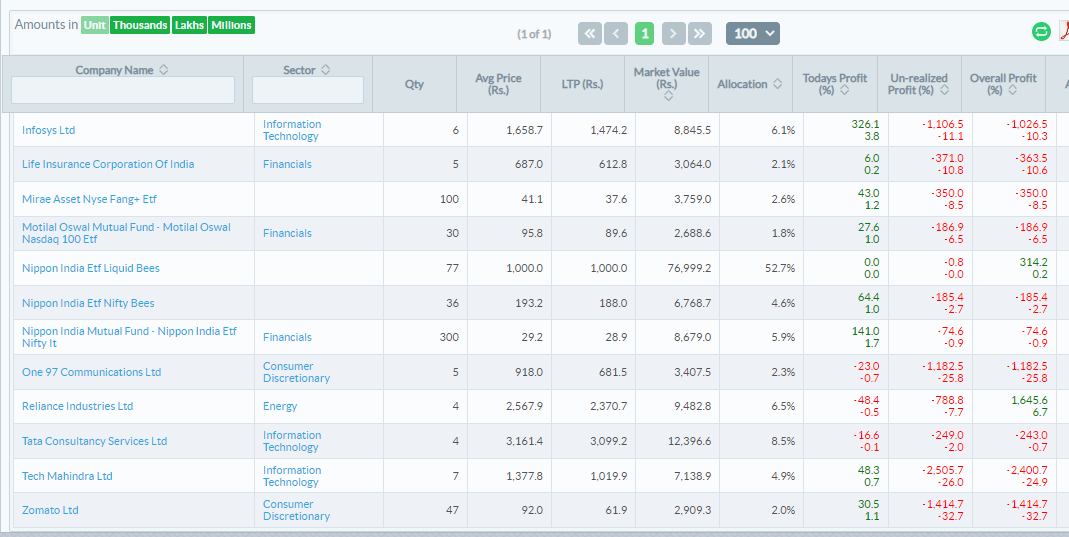Click Consumer Discretionary sector for One 97
Image resolution: width=1069 pixels, height=537 pixels.
297,372
